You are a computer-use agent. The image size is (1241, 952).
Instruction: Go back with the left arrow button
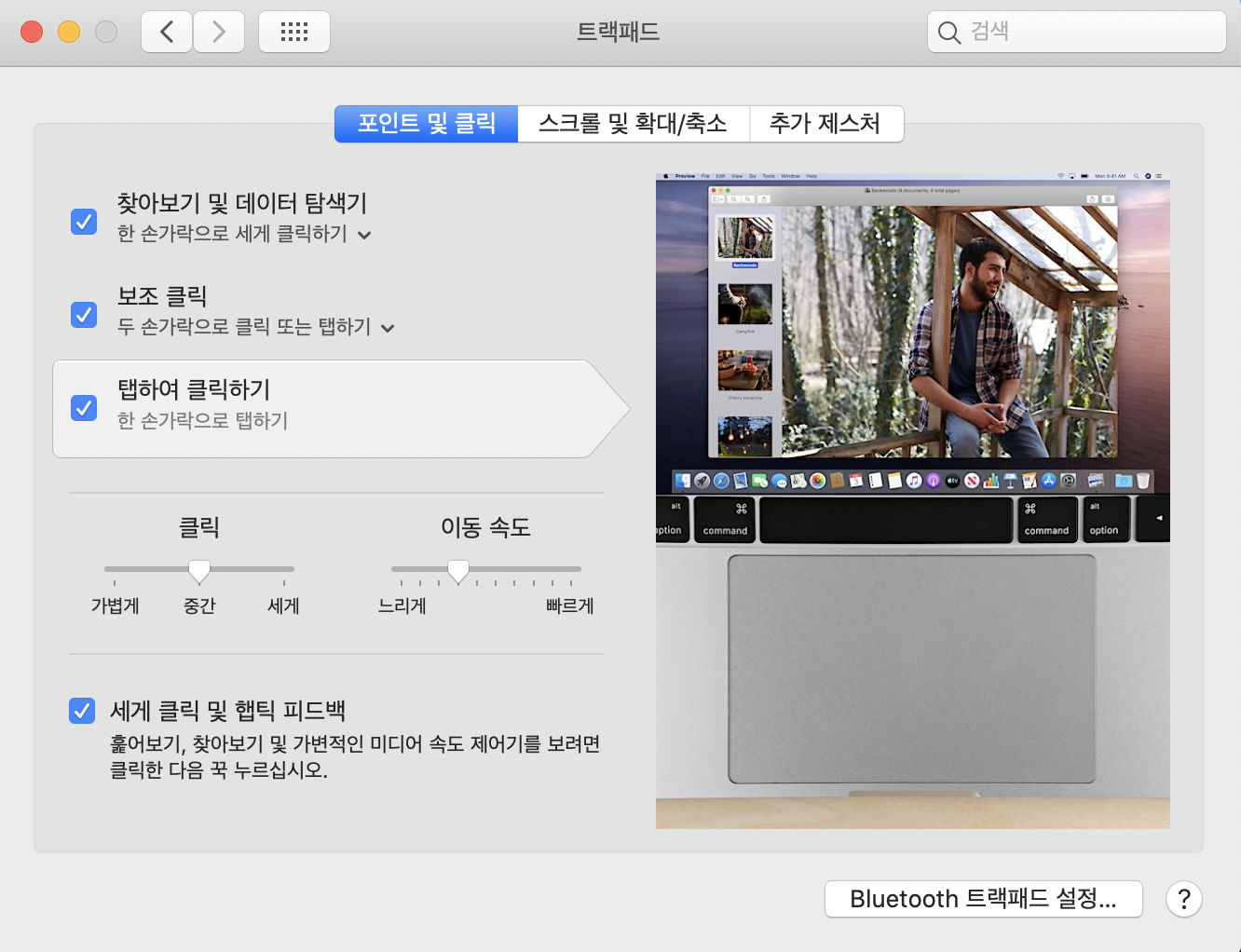tap(167, 32)
